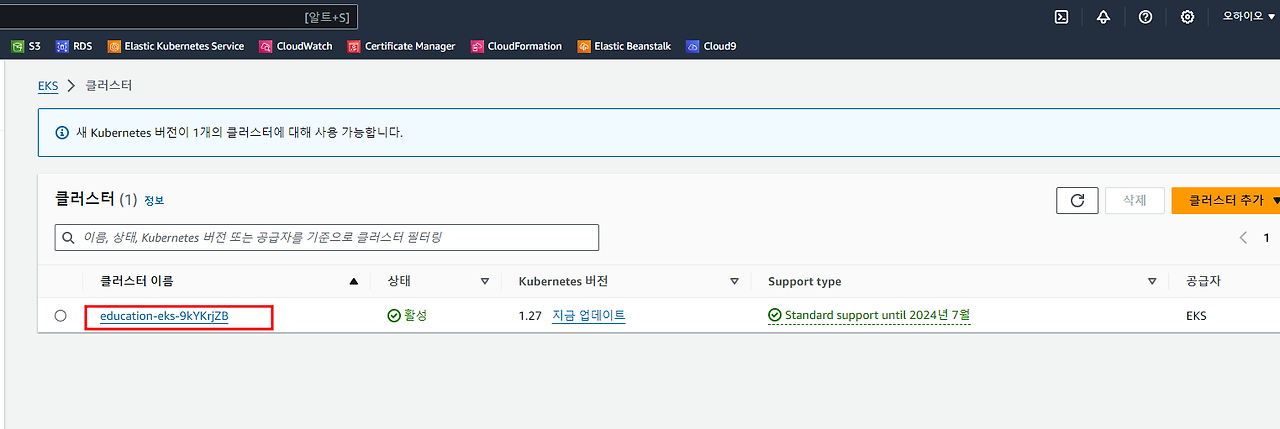
Task: Click the EKS breadcrumb link
Action: pyautogui.click(x=48, y=86)
